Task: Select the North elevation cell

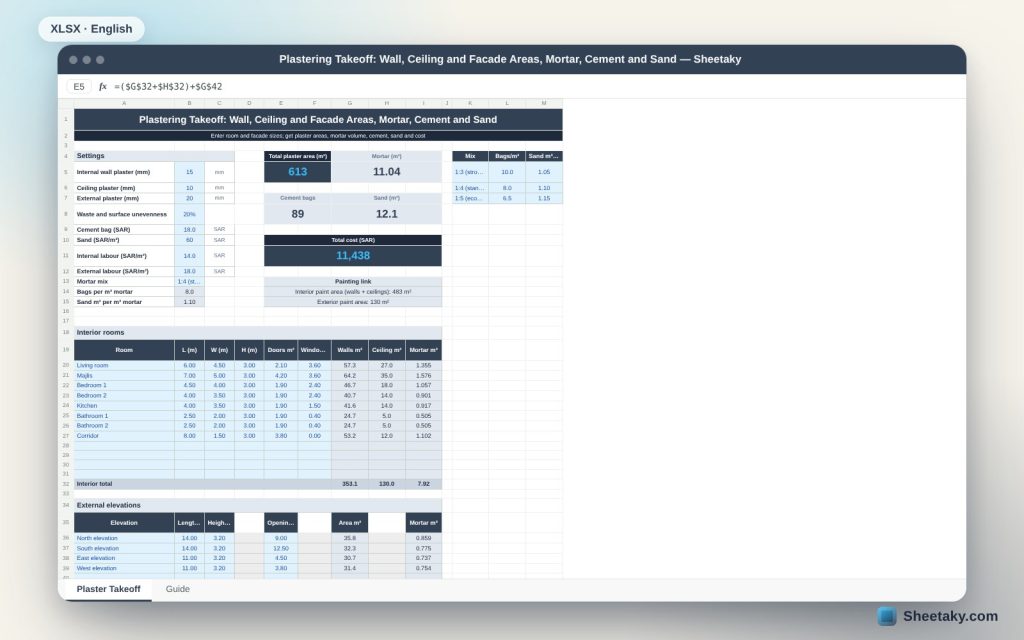Action: pos(124,538)
